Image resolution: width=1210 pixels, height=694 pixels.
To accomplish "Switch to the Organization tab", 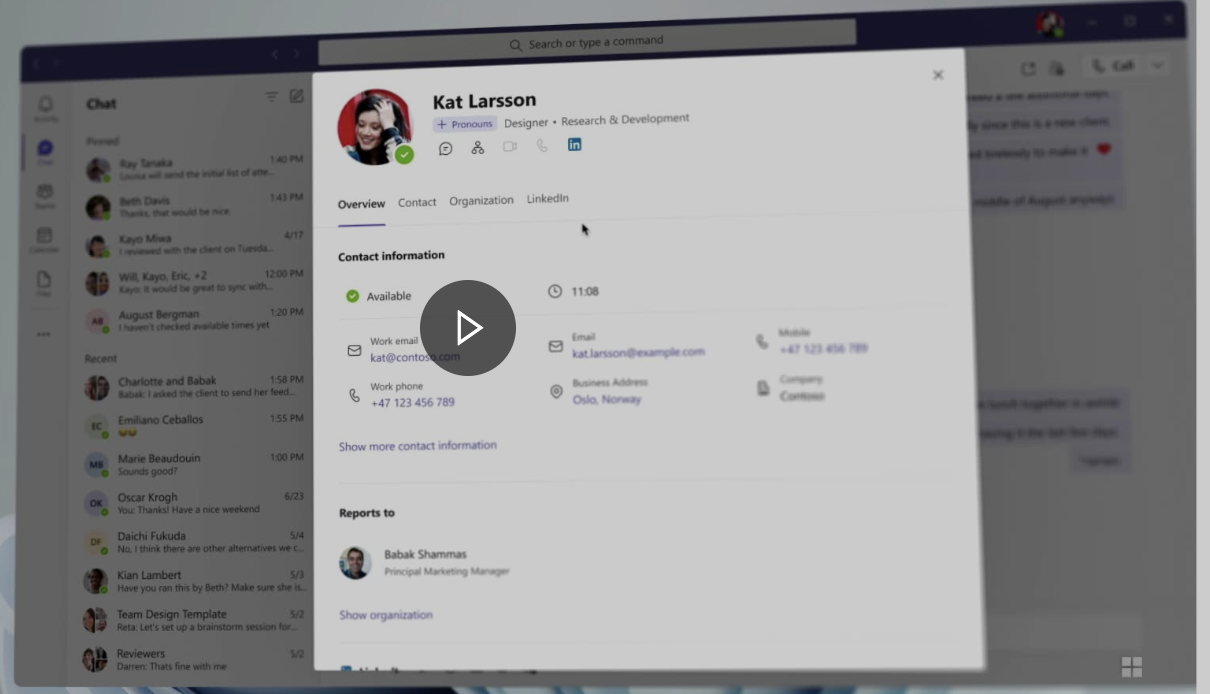I will coord(481,200).
